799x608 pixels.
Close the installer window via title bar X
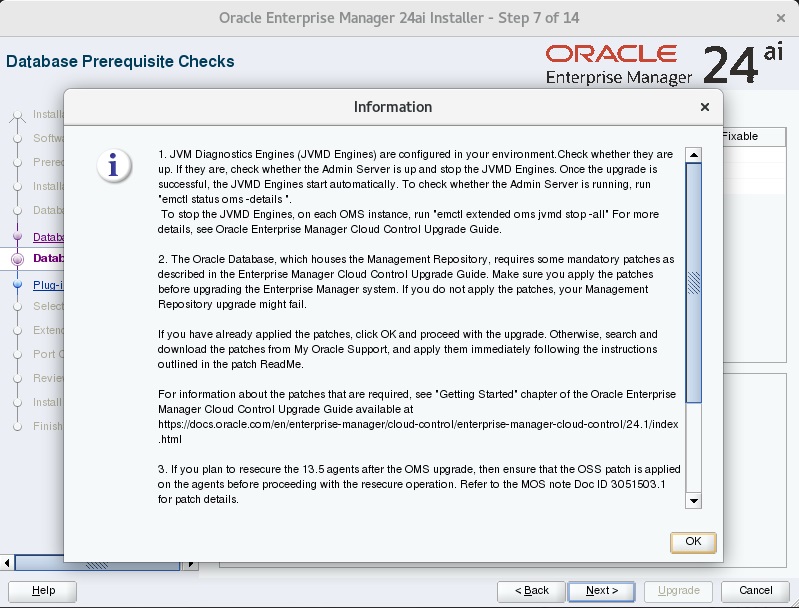781,18
